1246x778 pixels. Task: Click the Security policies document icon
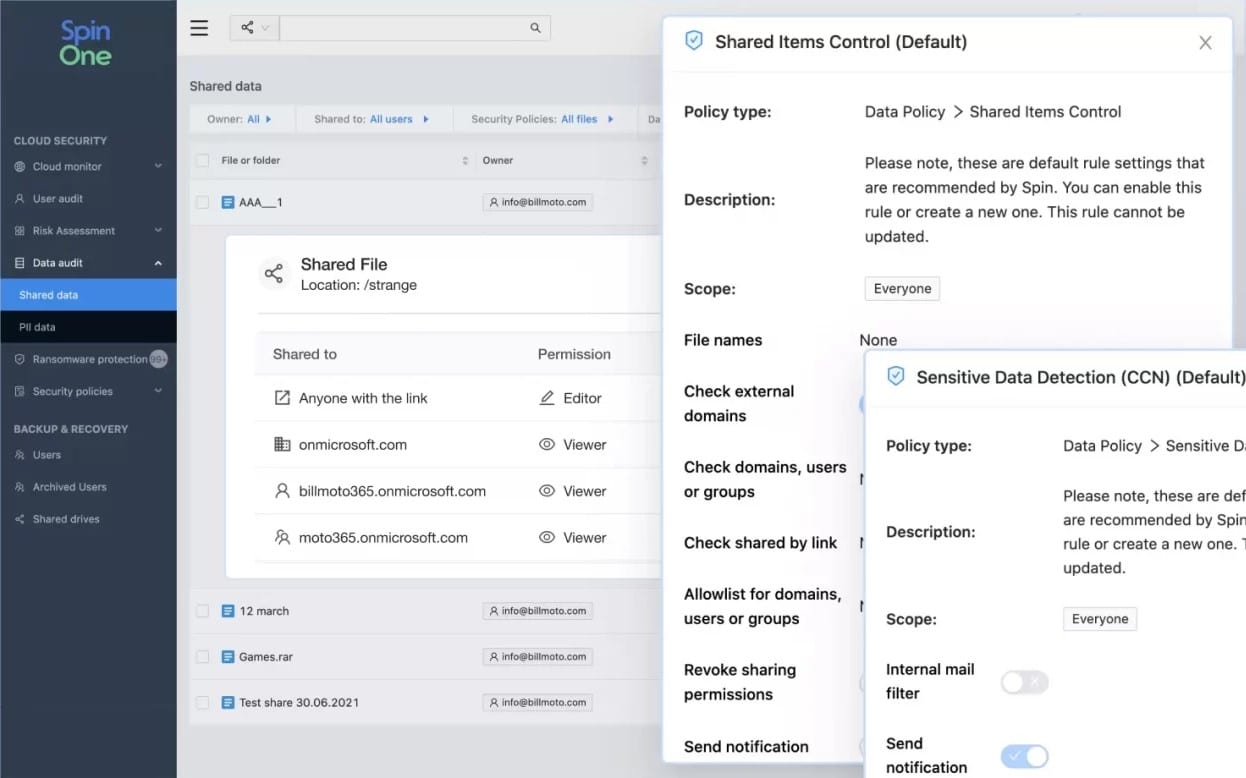tap(20, 391)
